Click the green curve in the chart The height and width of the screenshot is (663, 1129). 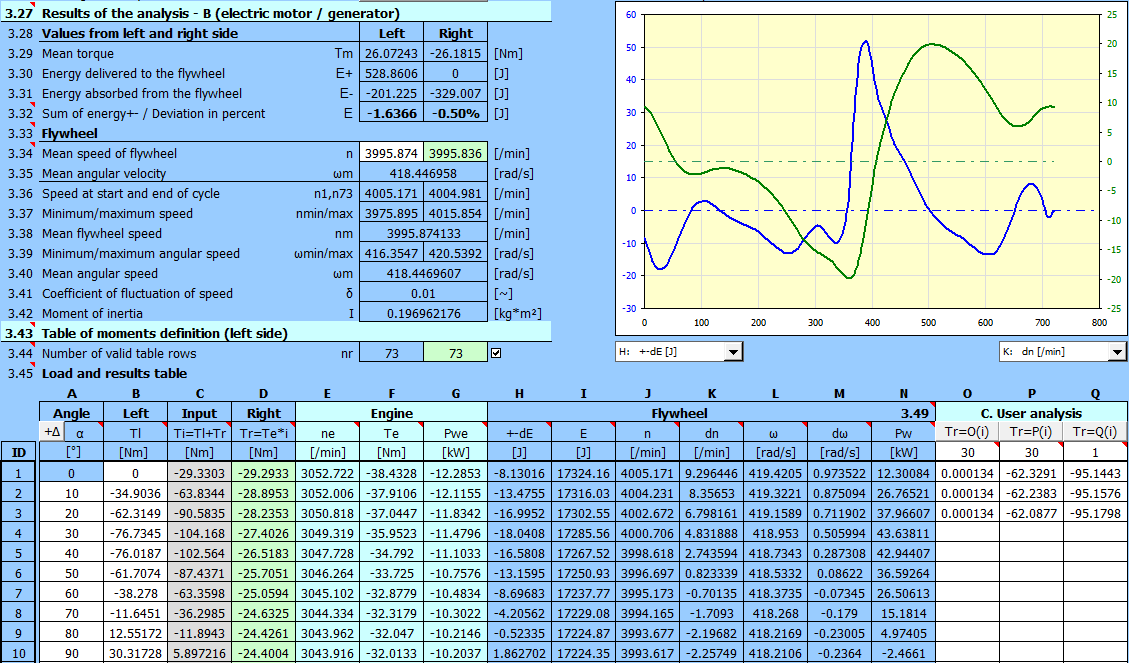(x=930, y=44)
